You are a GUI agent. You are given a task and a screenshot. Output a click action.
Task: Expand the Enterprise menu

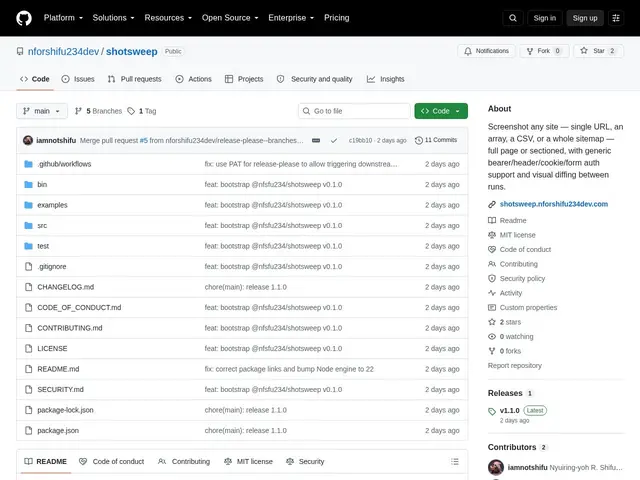pyautogui.click(x=291, y=18)
